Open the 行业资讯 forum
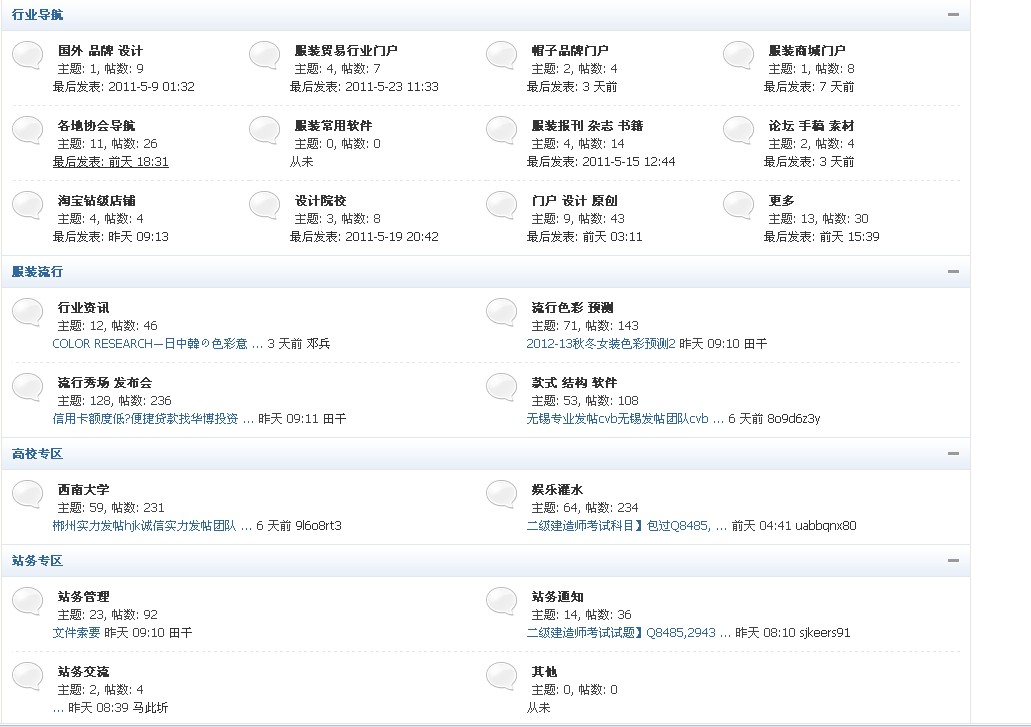Viewport: 1031px width, 727px height. (x=84, y=308)
